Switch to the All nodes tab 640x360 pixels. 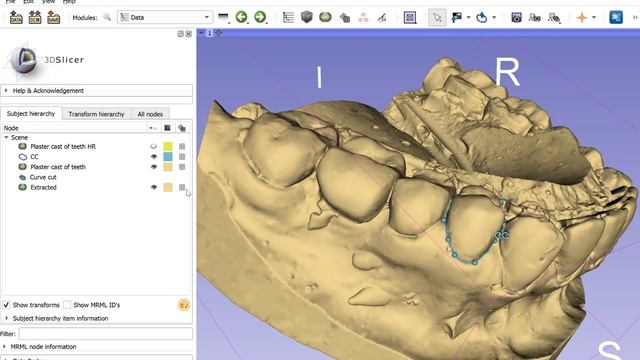click(x=150, y=114)
